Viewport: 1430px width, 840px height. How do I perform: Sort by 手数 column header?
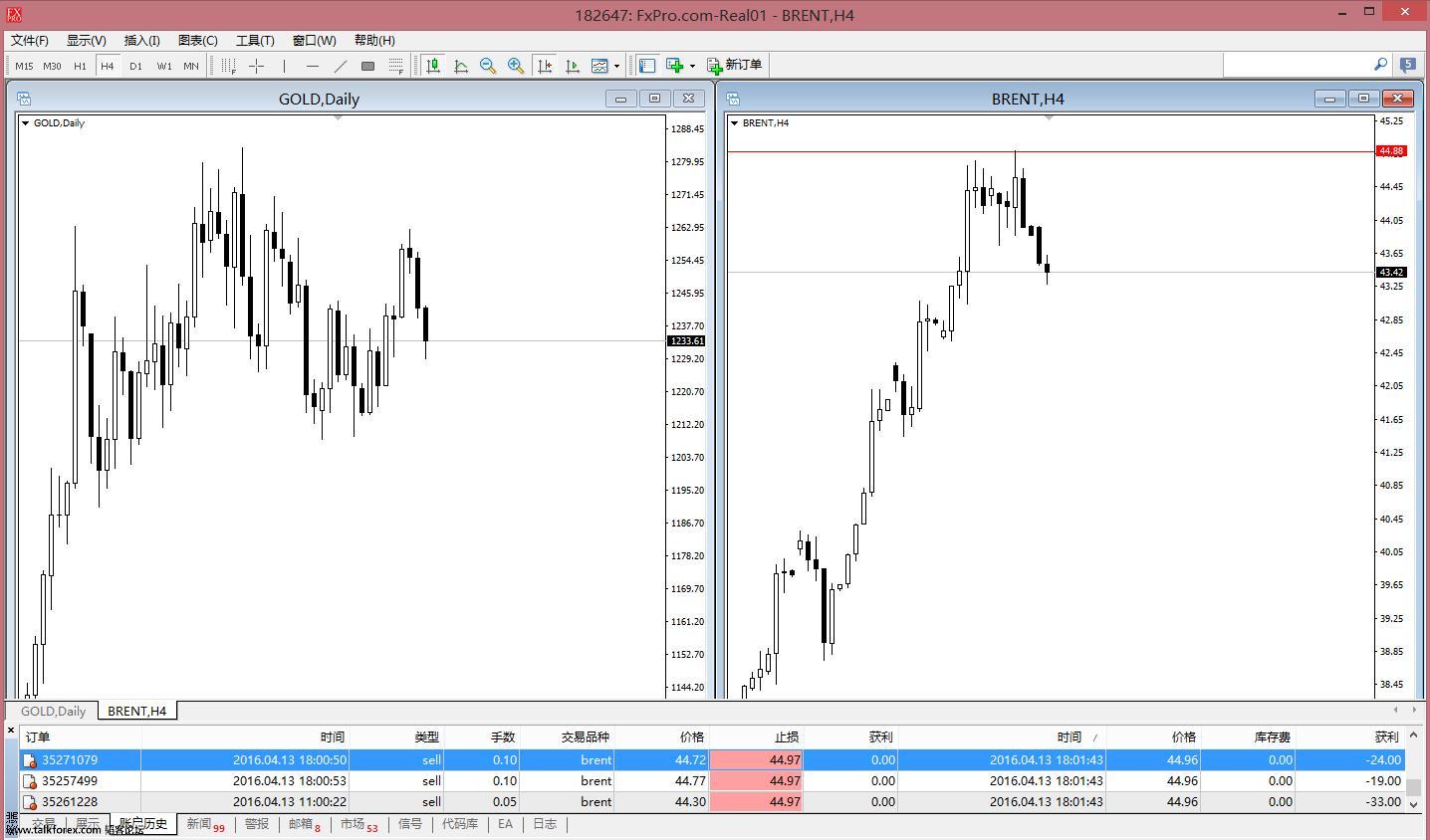482,736
